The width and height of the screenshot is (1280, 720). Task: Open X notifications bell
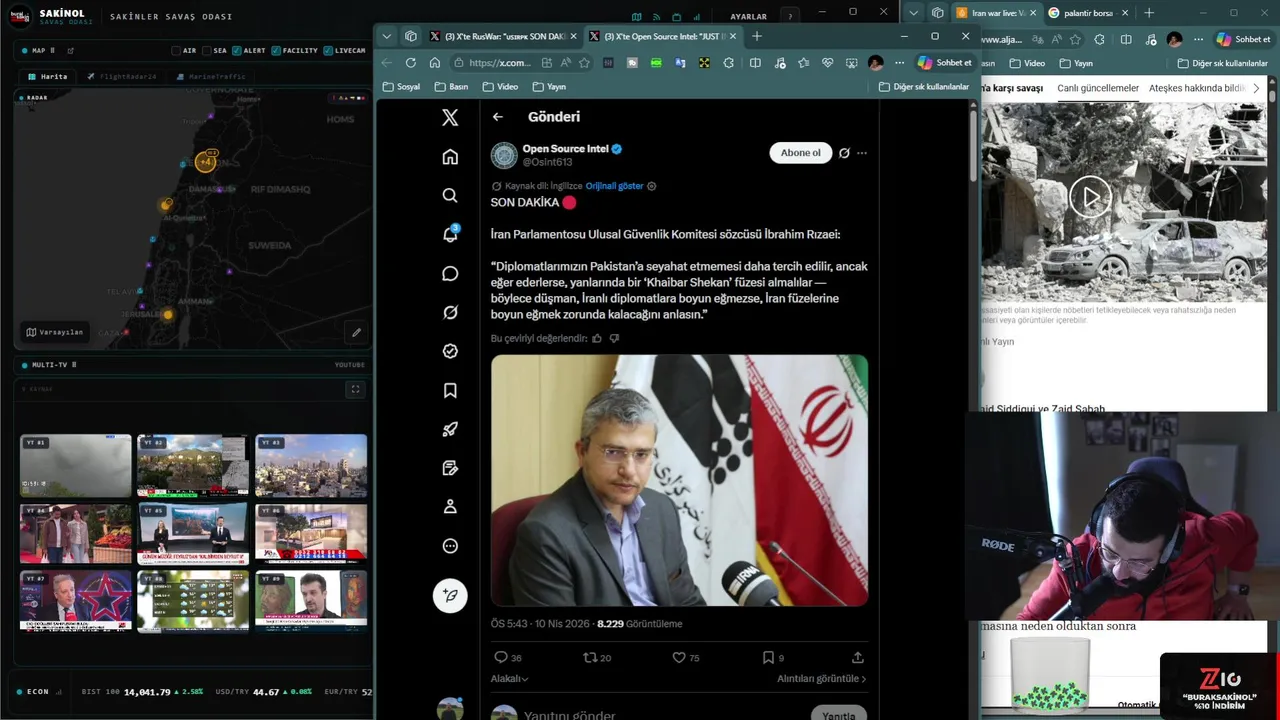pyautogui.click(x=450, y=234)
